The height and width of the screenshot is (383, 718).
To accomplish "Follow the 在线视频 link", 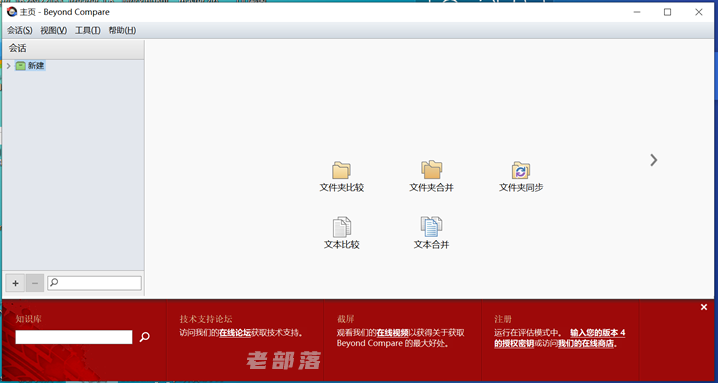I will pyautogui.click(x=392, y=333).
